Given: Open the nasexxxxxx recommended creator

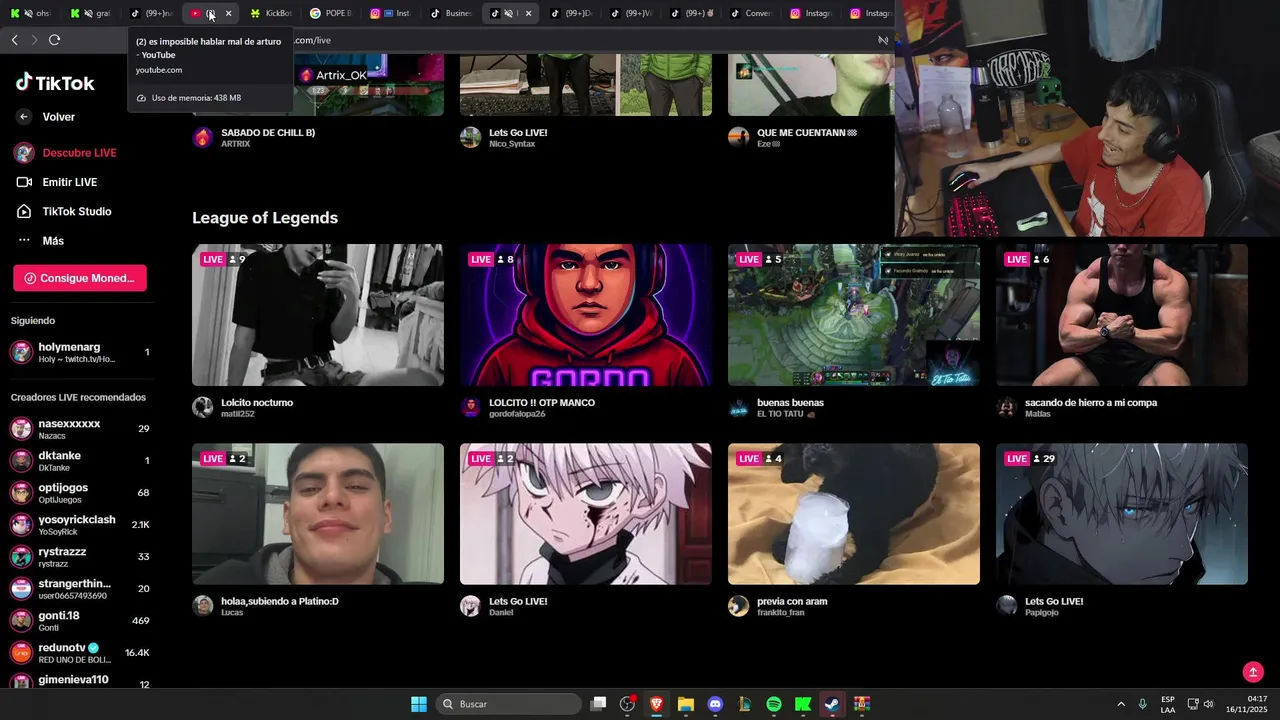Looking at the screenshot, I should [x=80, y=429].
